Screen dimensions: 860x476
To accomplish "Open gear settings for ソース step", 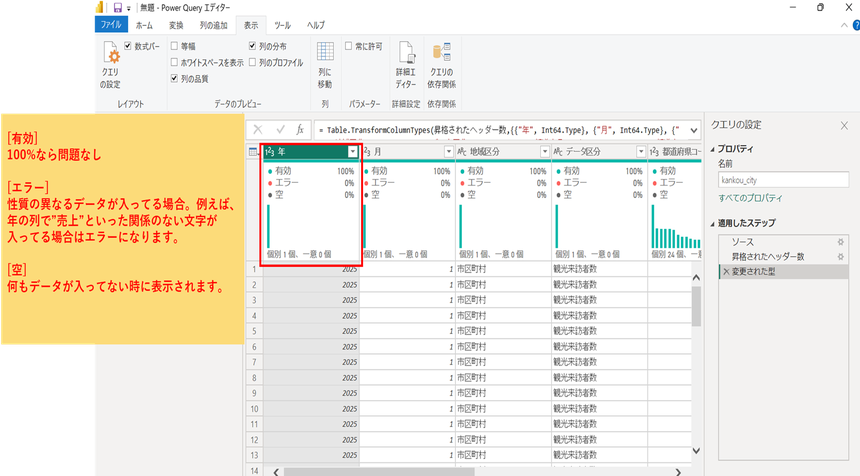I will (840, 242).
